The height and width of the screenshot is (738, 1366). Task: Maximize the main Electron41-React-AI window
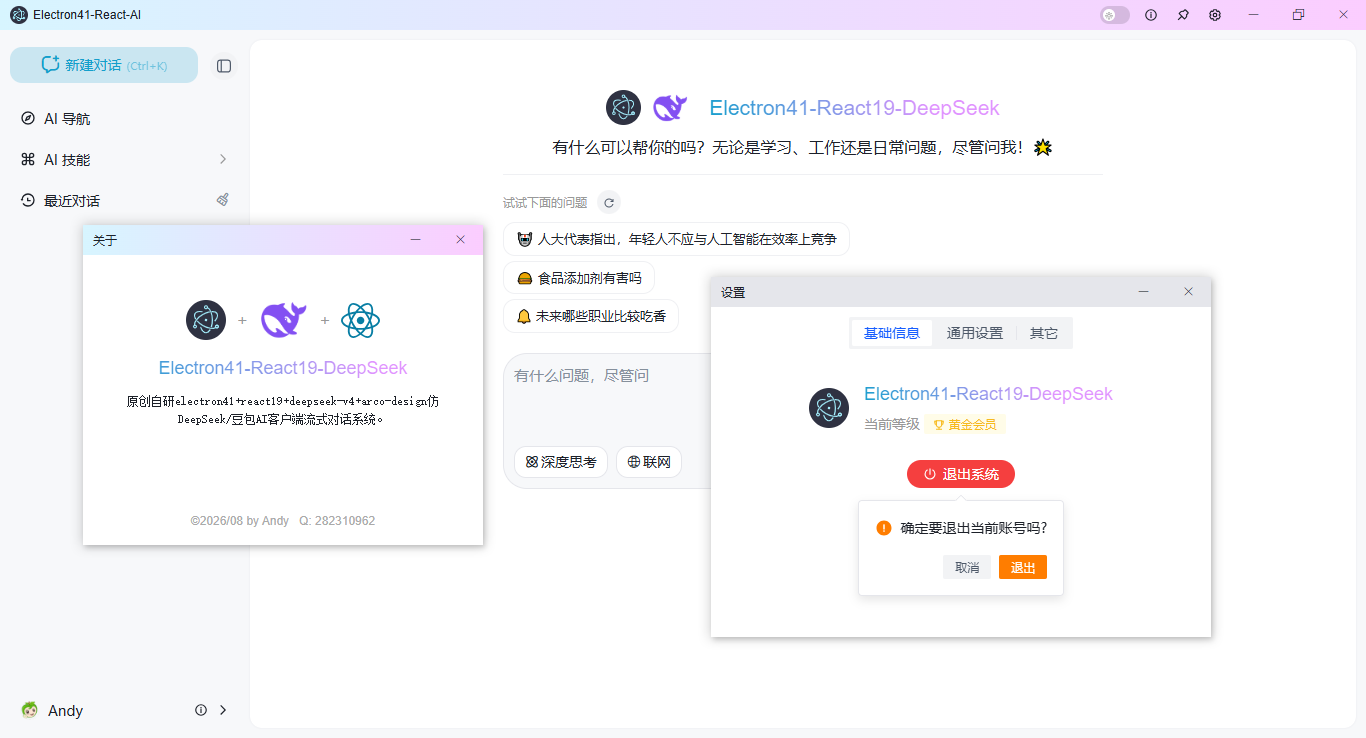(1298, 15)
